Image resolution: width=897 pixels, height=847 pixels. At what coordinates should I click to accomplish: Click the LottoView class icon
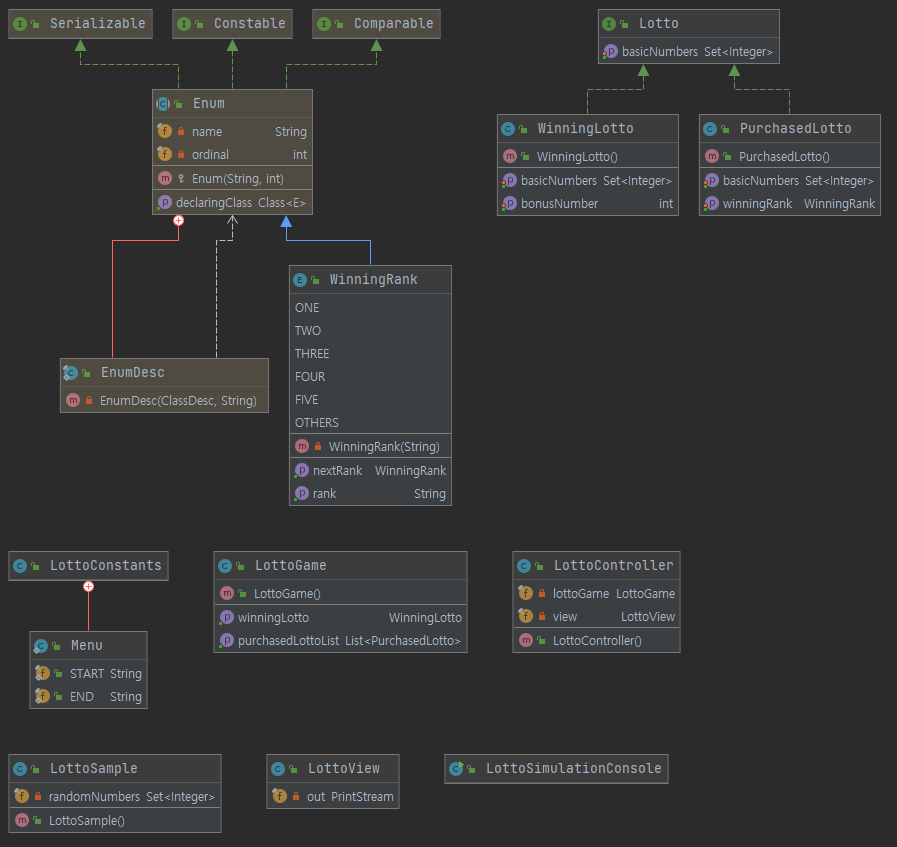pos(278,769)
